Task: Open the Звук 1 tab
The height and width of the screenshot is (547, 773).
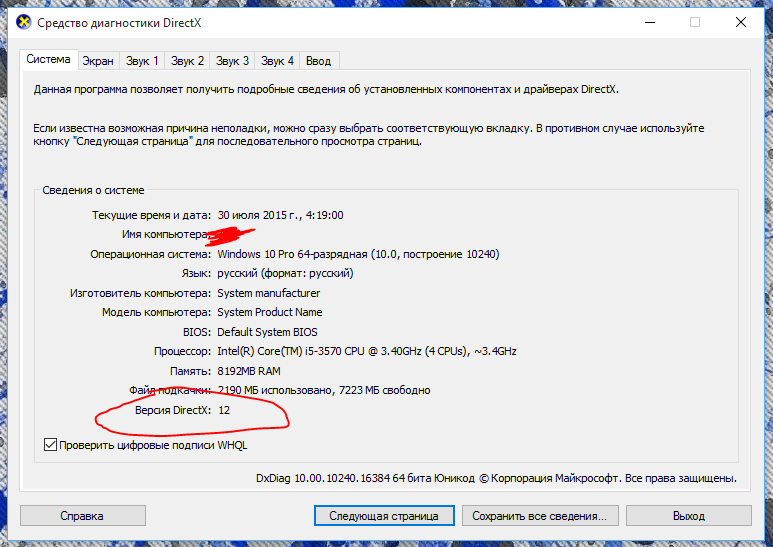Action: point(142,61)
